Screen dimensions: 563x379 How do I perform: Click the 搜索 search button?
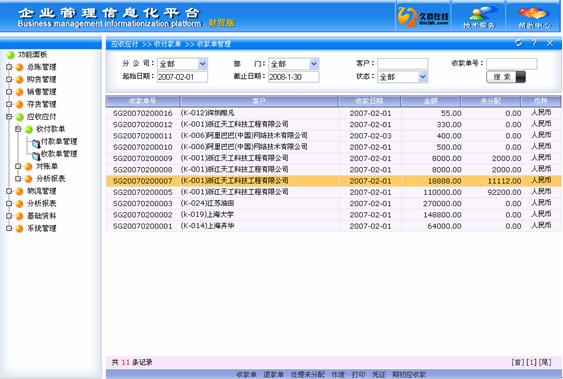coord(506,77)
